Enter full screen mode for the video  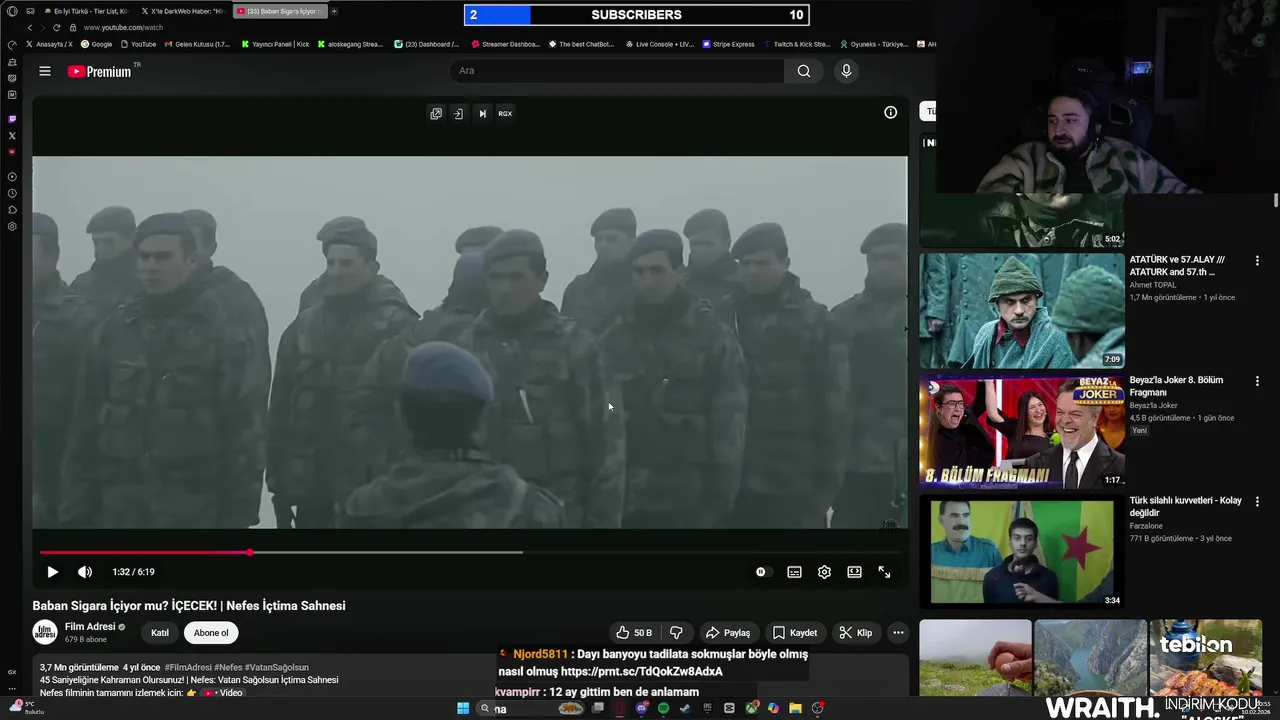point(884,572)
